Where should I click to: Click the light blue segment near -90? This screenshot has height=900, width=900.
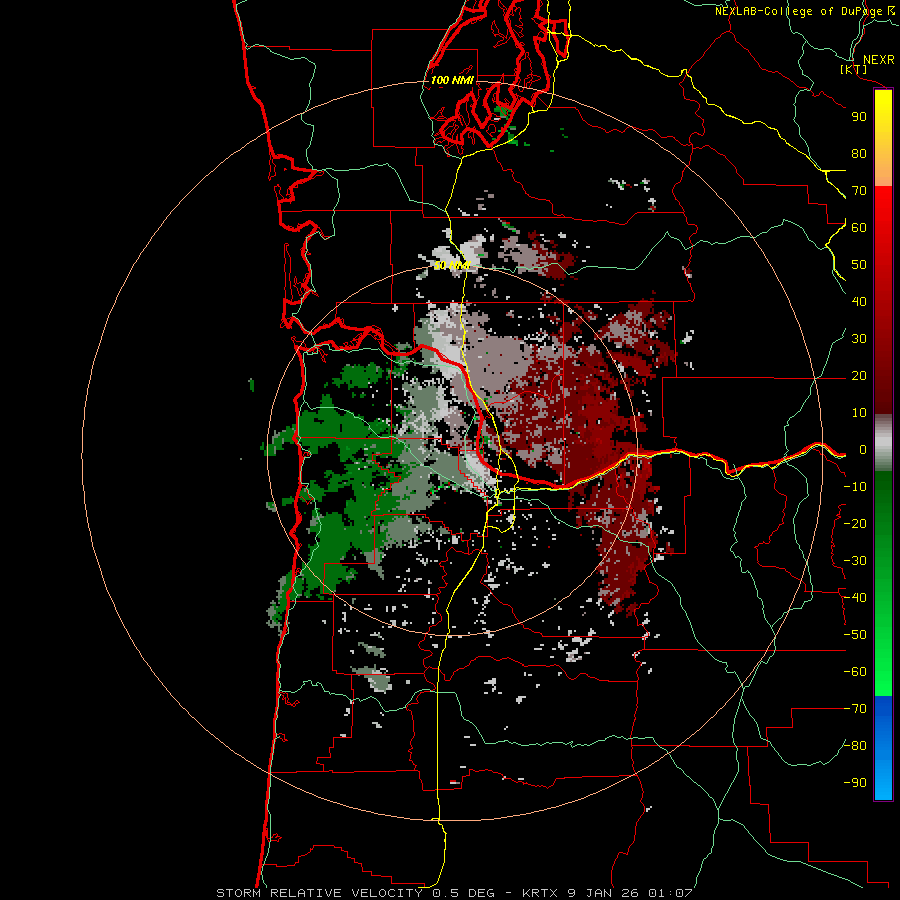pyautogui.click(x=883, y=781)
